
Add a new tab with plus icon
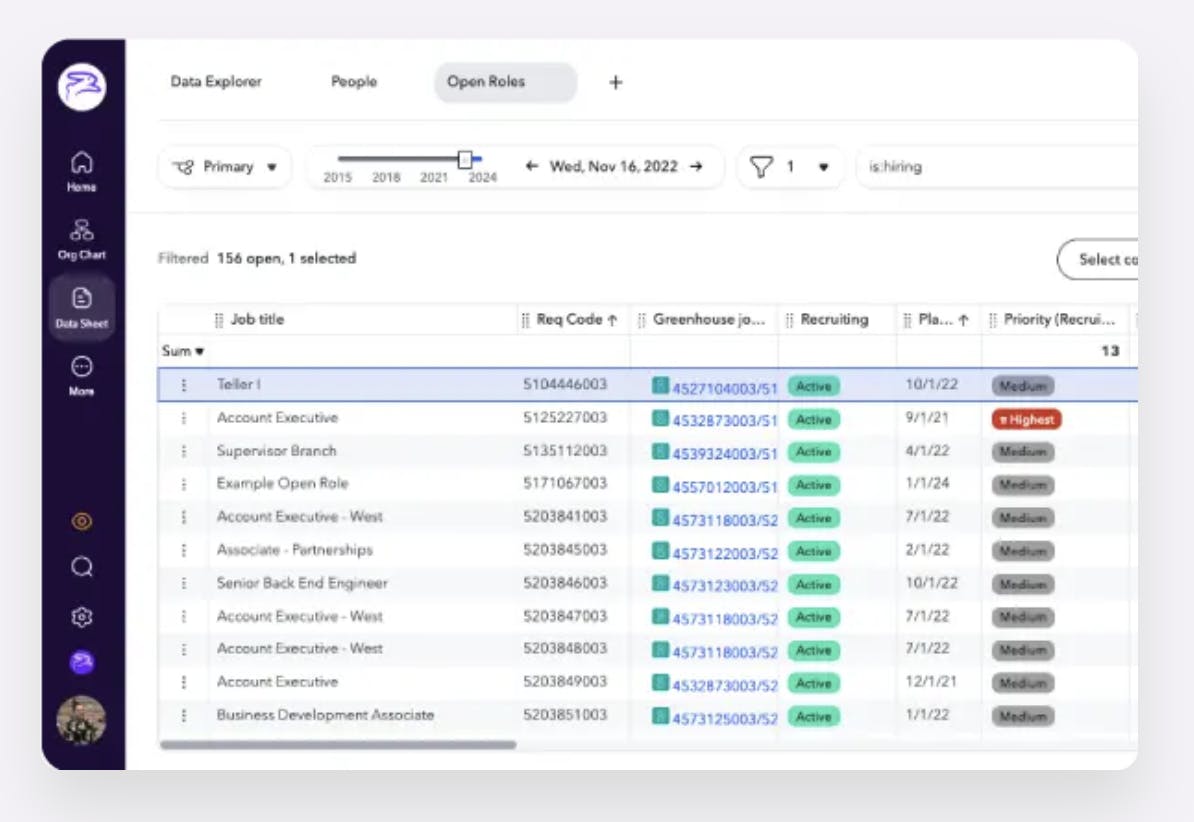pyautogui.click(x=616, y=83)
